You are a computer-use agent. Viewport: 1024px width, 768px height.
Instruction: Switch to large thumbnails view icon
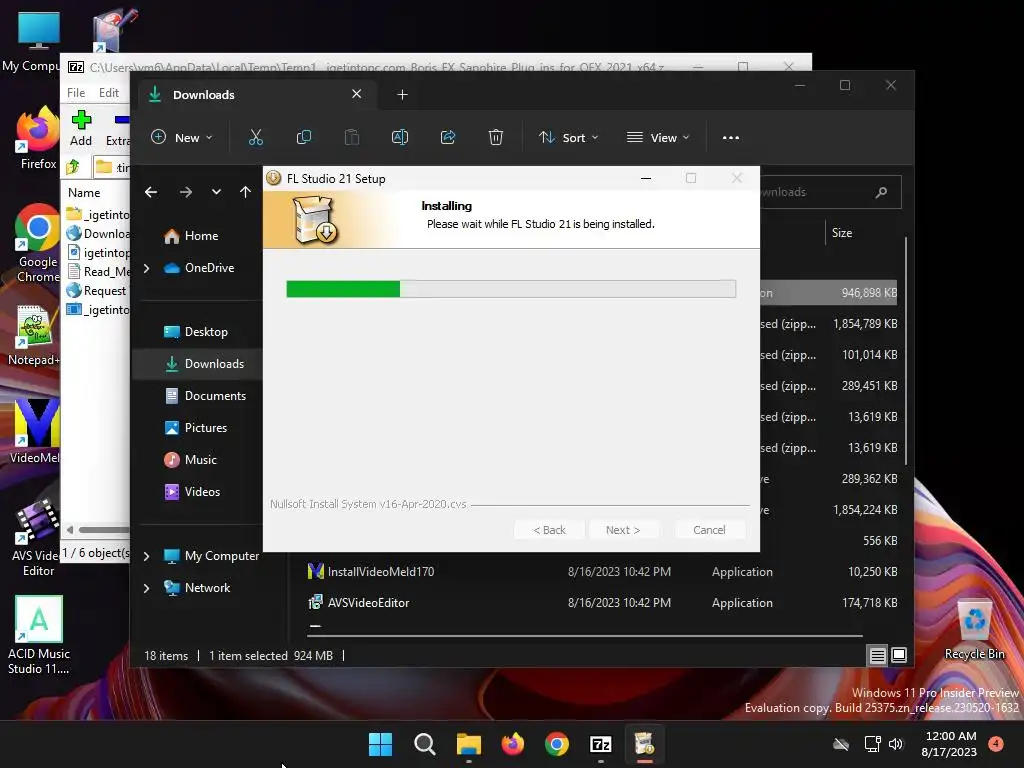pyautogui.click(x=899, y=655)
